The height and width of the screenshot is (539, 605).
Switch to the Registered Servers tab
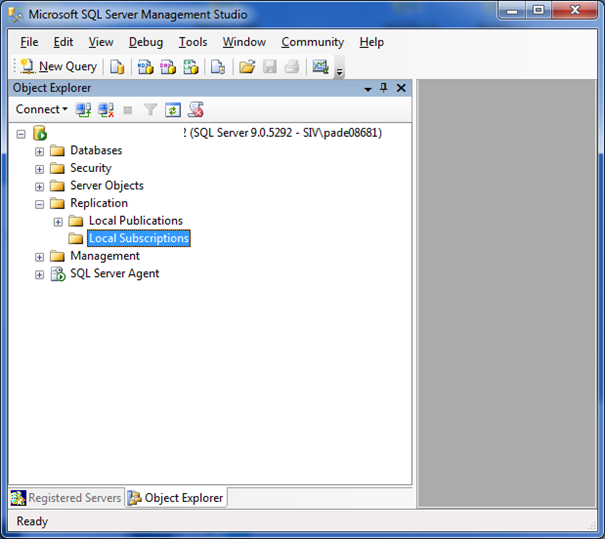coord(66,498)
